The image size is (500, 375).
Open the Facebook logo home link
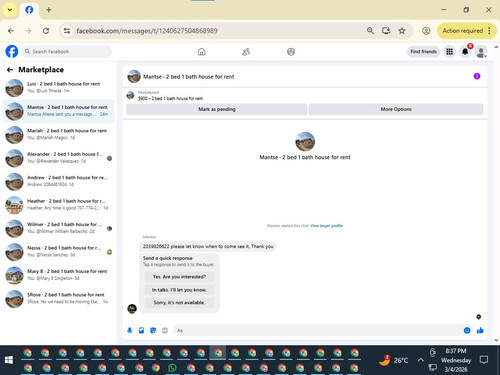click(x=12, y=52)
